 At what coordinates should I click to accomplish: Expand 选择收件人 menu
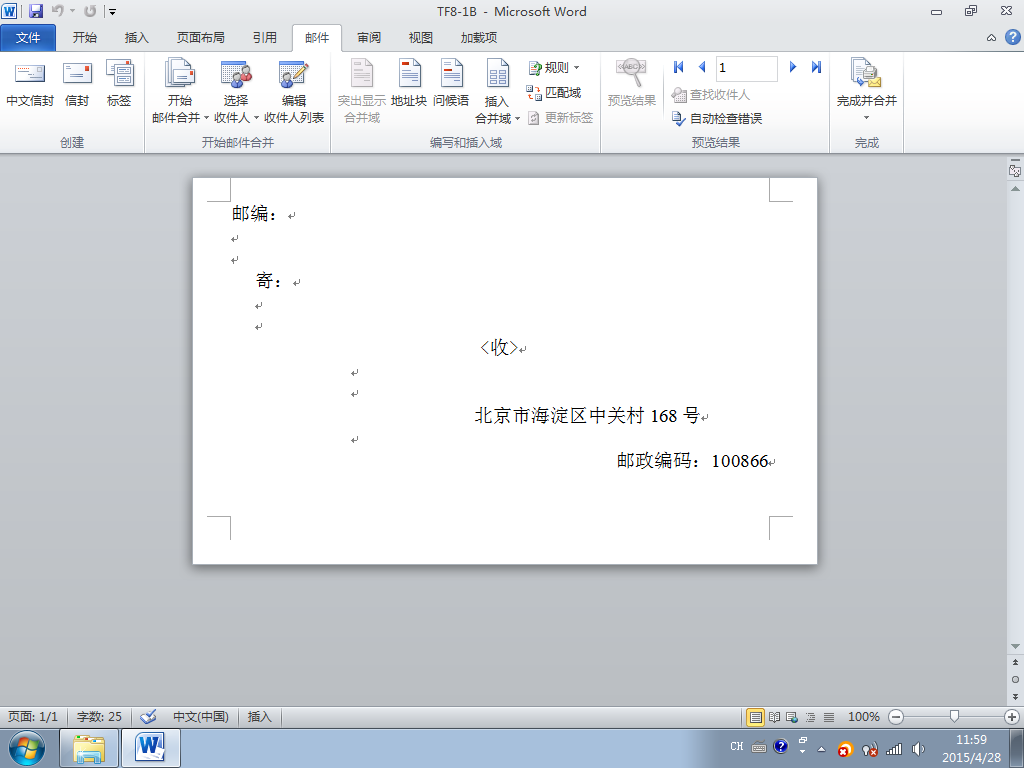point(236,91)
